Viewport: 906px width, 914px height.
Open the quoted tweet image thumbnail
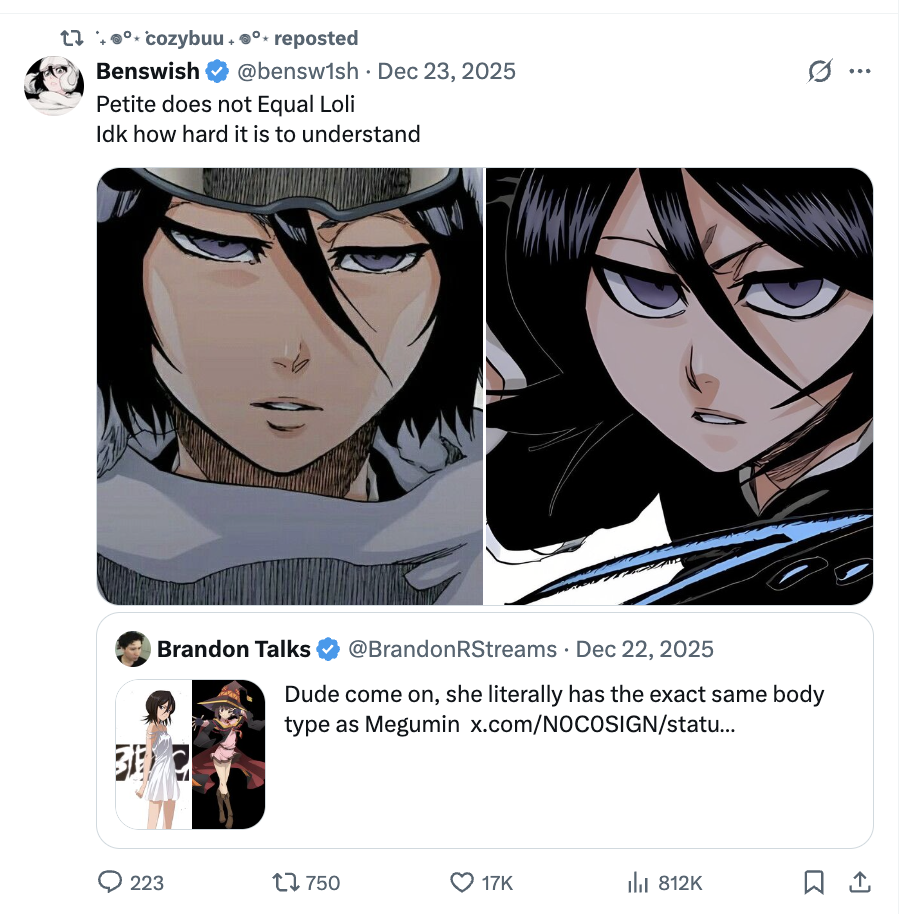pyautogui.click(x=190, y=754)
